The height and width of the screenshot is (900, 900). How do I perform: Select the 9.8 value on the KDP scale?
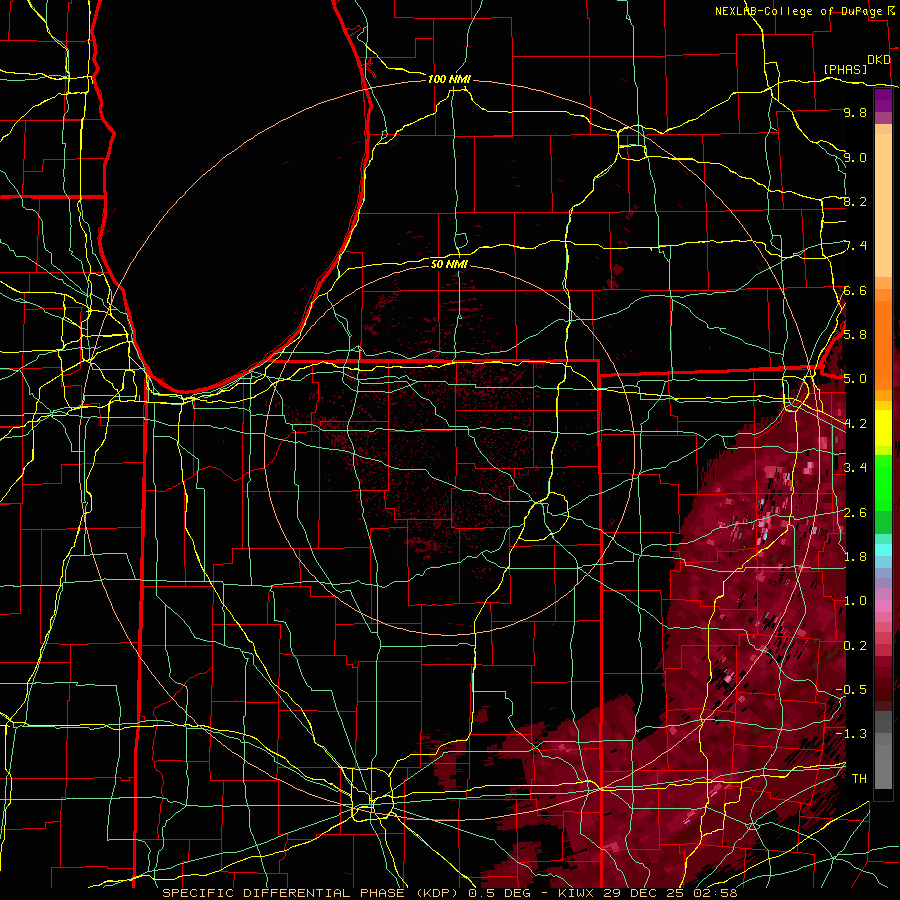(x=855, y=112)
